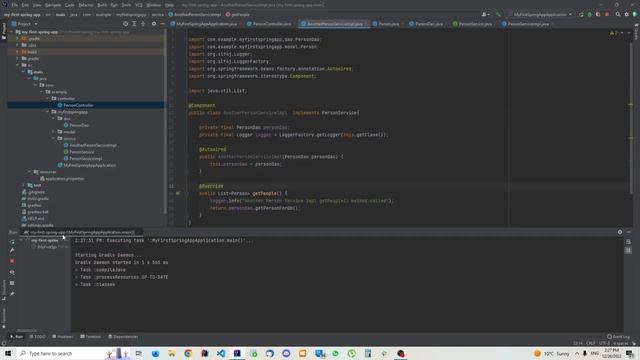The width and height of the screenshot is (640, 360).
Task: Select AnotherPersonServiceImpl in project tree
Action: pos(92,145)
